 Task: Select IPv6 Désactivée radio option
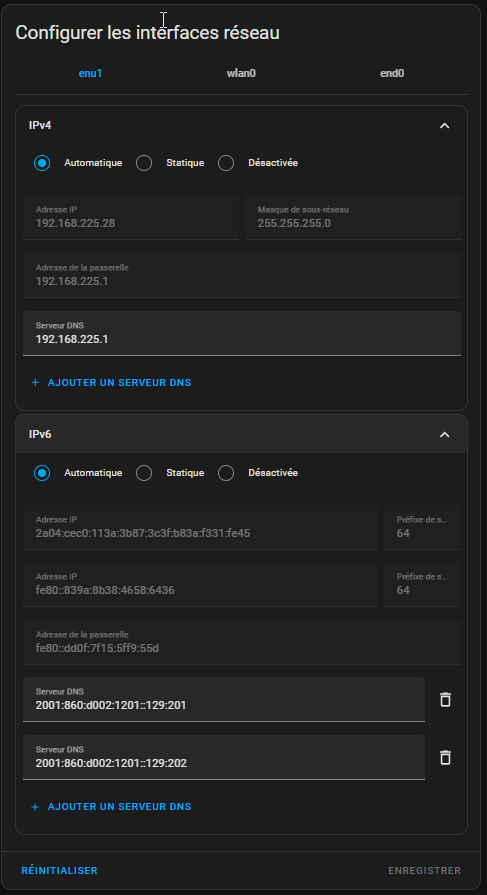pyautogui.click(x=226, y=473)
